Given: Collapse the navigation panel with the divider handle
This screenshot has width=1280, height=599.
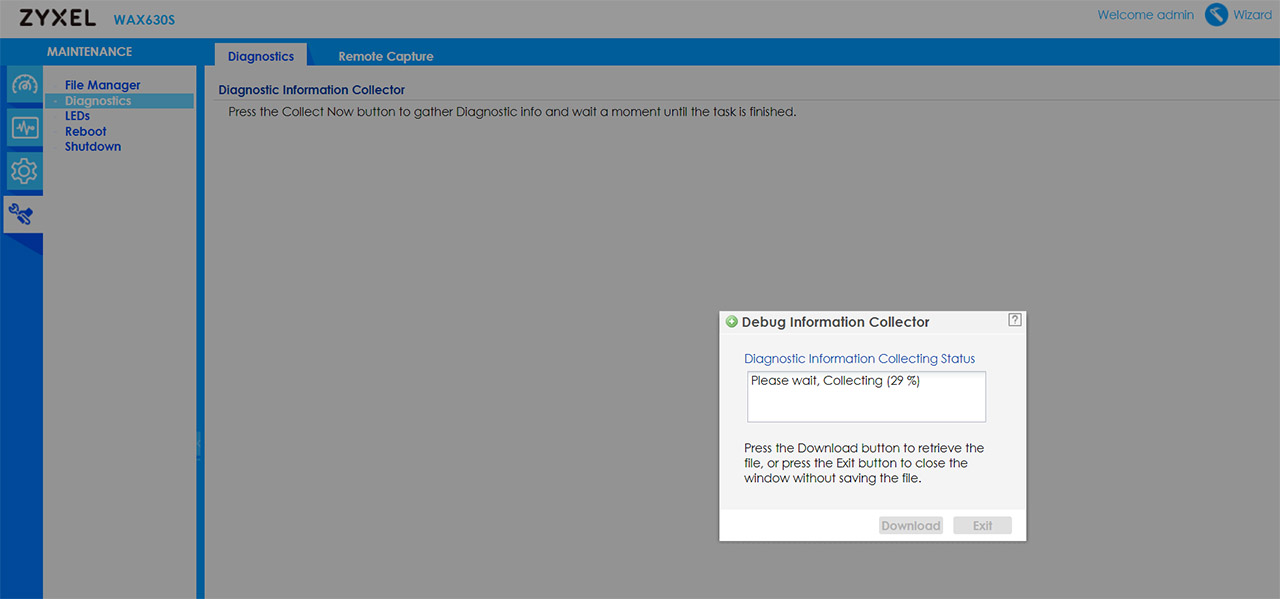Looking at the screenshot, I should (x=199, y=444).
